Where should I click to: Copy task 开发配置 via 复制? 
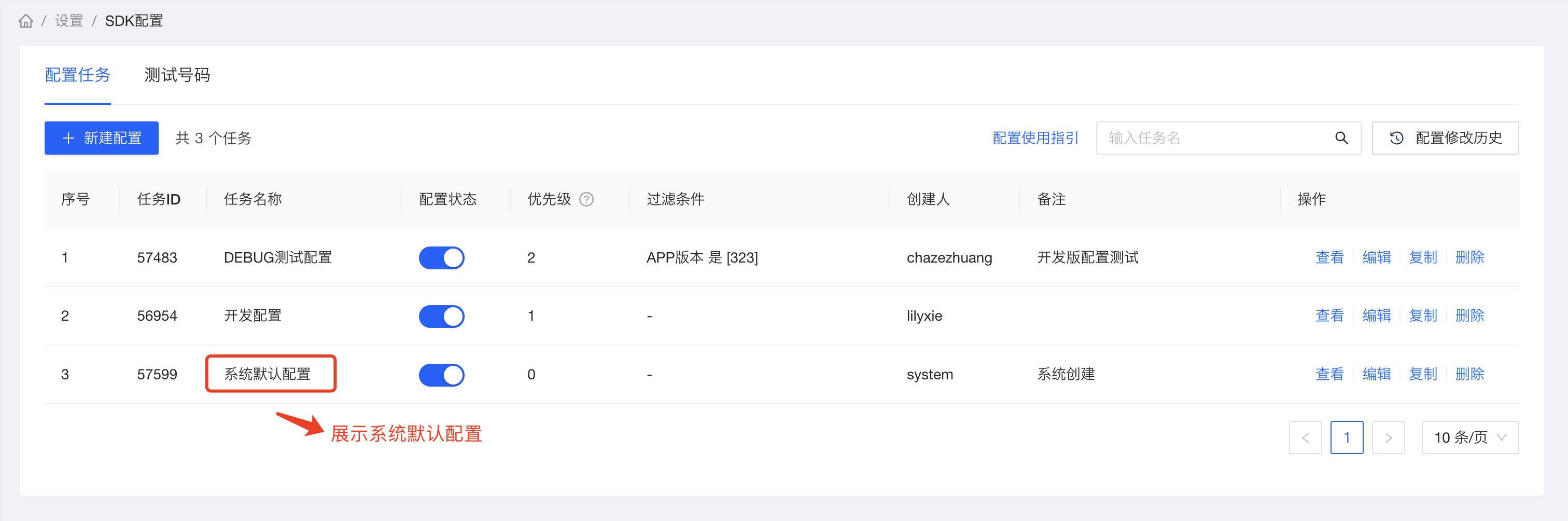[1422, 316]
